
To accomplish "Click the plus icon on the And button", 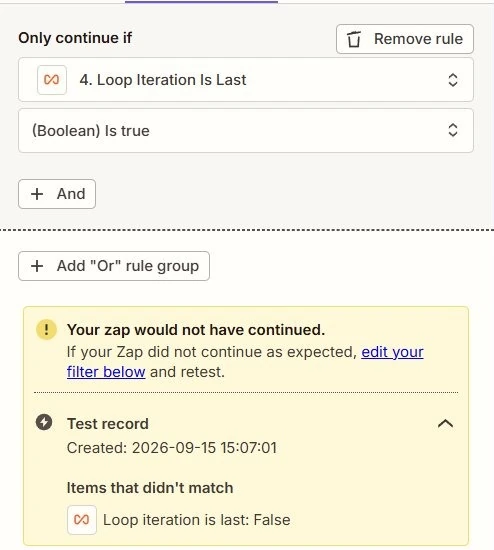I will click(37, 194).
